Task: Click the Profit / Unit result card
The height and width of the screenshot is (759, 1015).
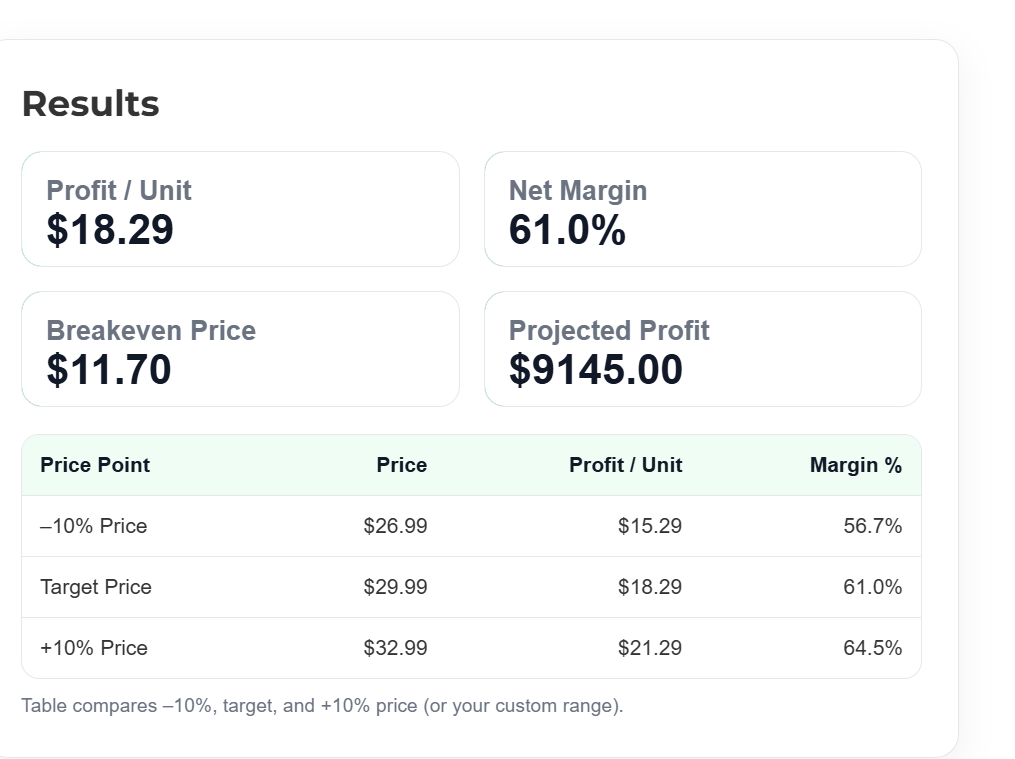Action: (240, 209)
